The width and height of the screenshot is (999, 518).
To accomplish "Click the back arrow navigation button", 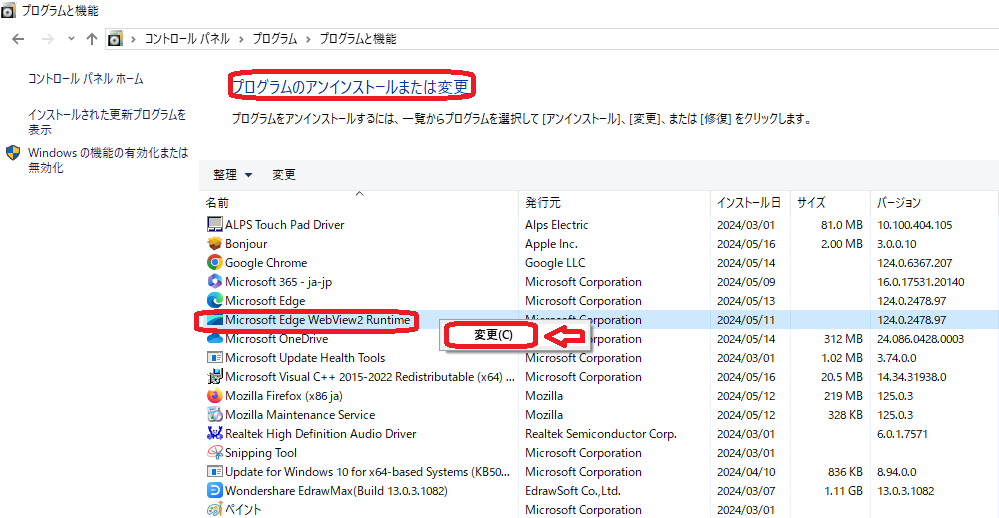I will [x=18, y=39].
